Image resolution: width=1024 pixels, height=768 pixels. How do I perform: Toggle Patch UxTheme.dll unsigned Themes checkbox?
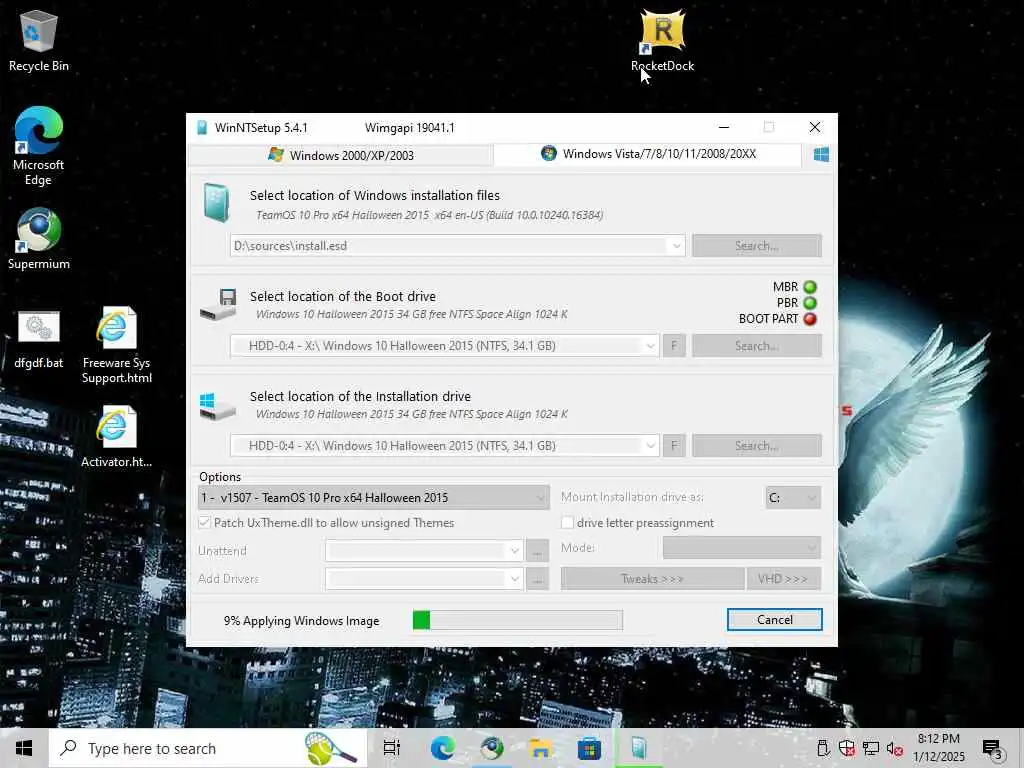point(204,523)
